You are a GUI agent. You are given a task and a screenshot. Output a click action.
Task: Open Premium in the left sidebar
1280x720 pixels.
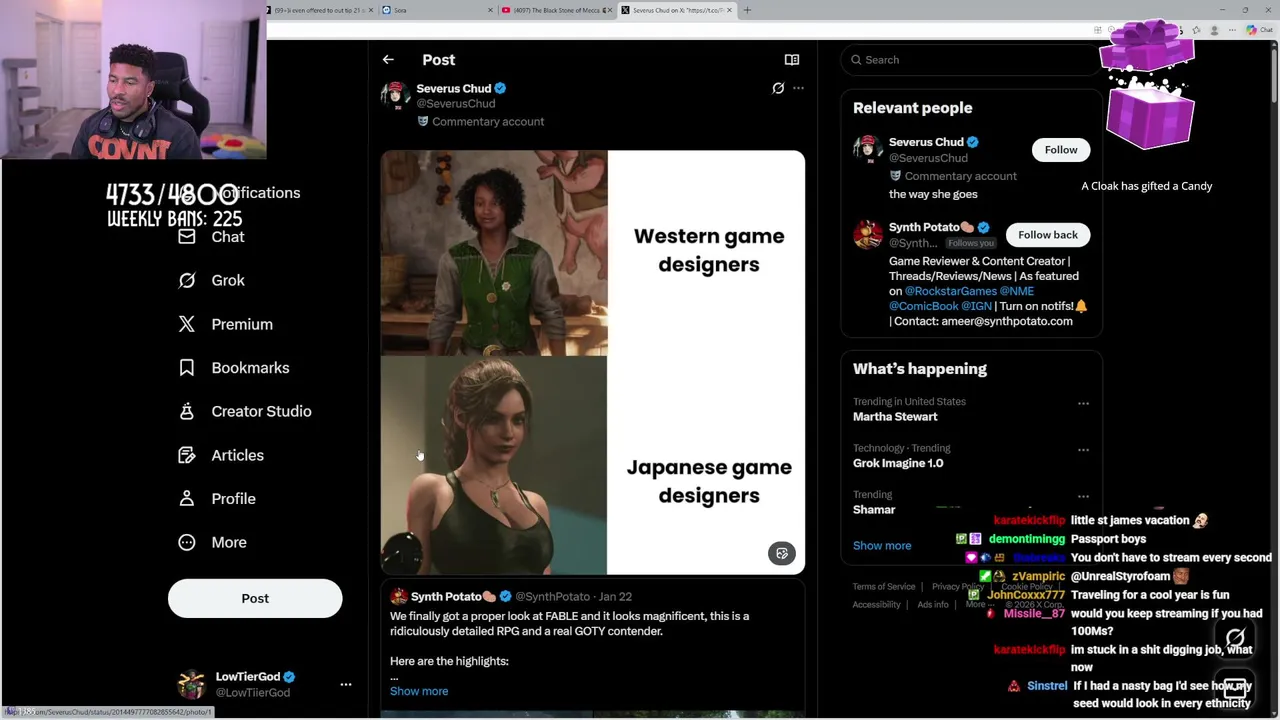click(242, 324)
